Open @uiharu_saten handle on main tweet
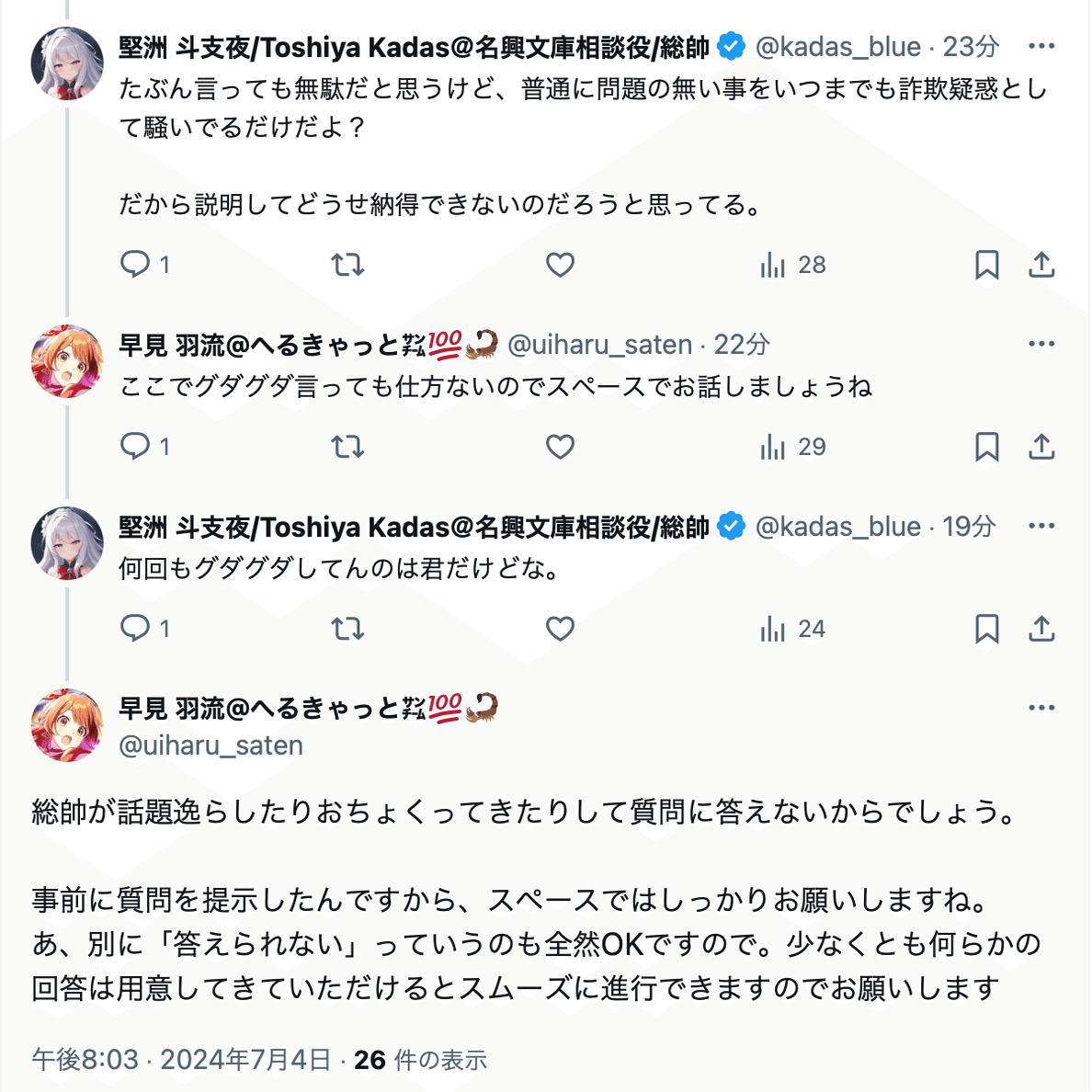The height and width of the screenshot is (1092, 1092). pyautogui.click(x=210, y=745)
